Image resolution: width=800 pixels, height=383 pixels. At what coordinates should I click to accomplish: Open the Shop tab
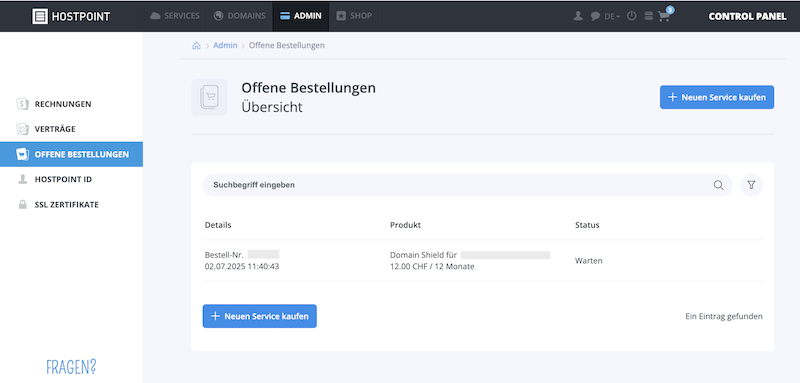tap(354, 16)
